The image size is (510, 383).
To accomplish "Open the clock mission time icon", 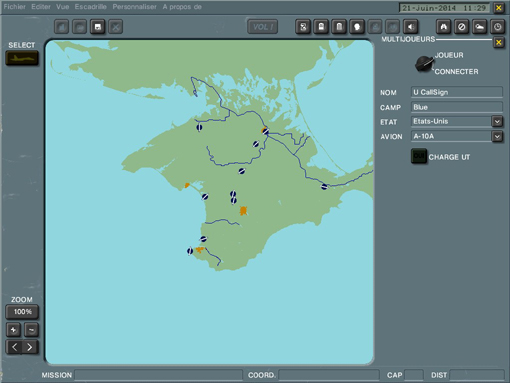I will coord(497,27).
